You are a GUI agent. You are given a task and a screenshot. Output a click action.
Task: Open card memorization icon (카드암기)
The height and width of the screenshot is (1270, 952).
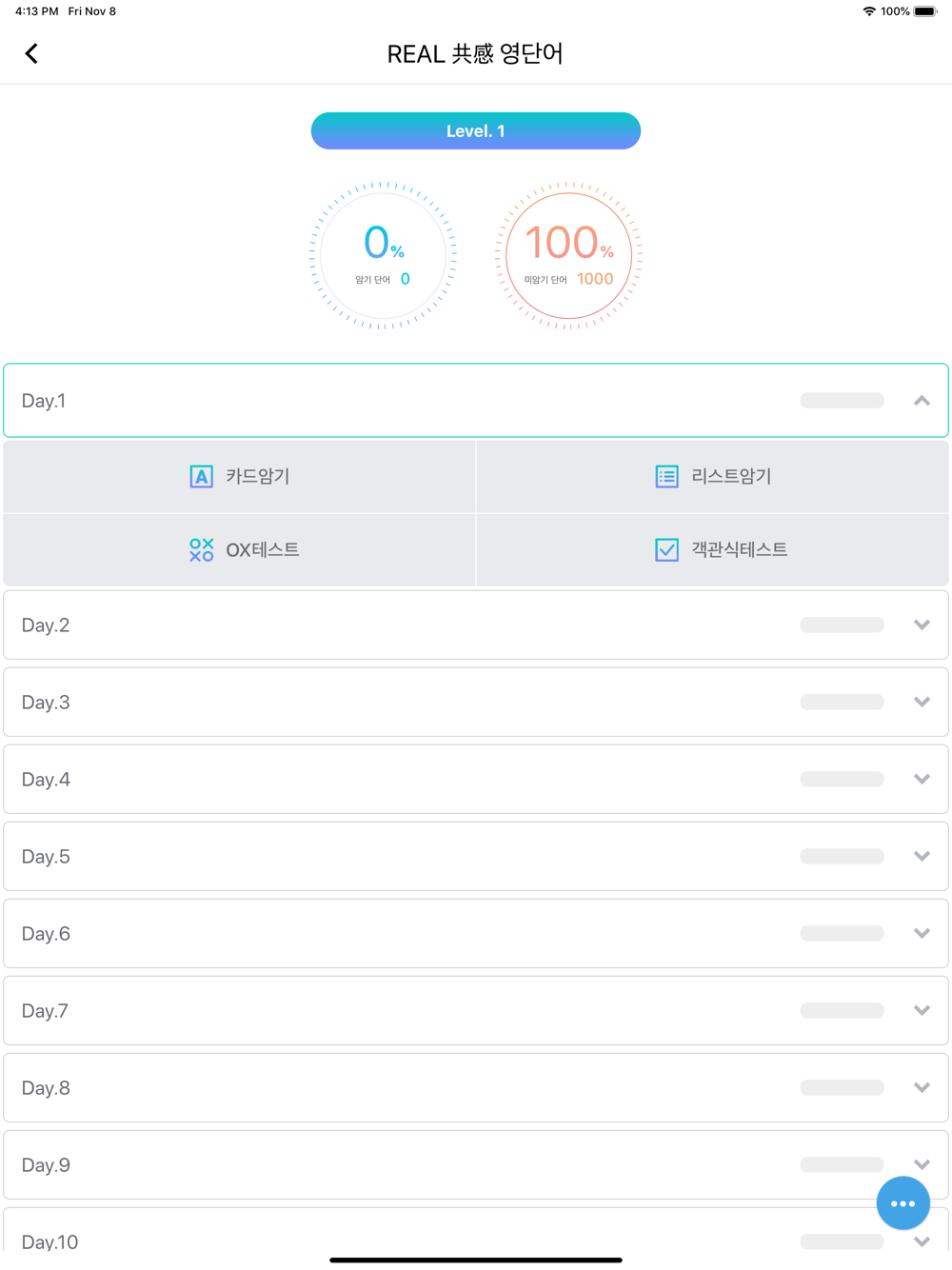pyautogui.click(x=201, y=476)
